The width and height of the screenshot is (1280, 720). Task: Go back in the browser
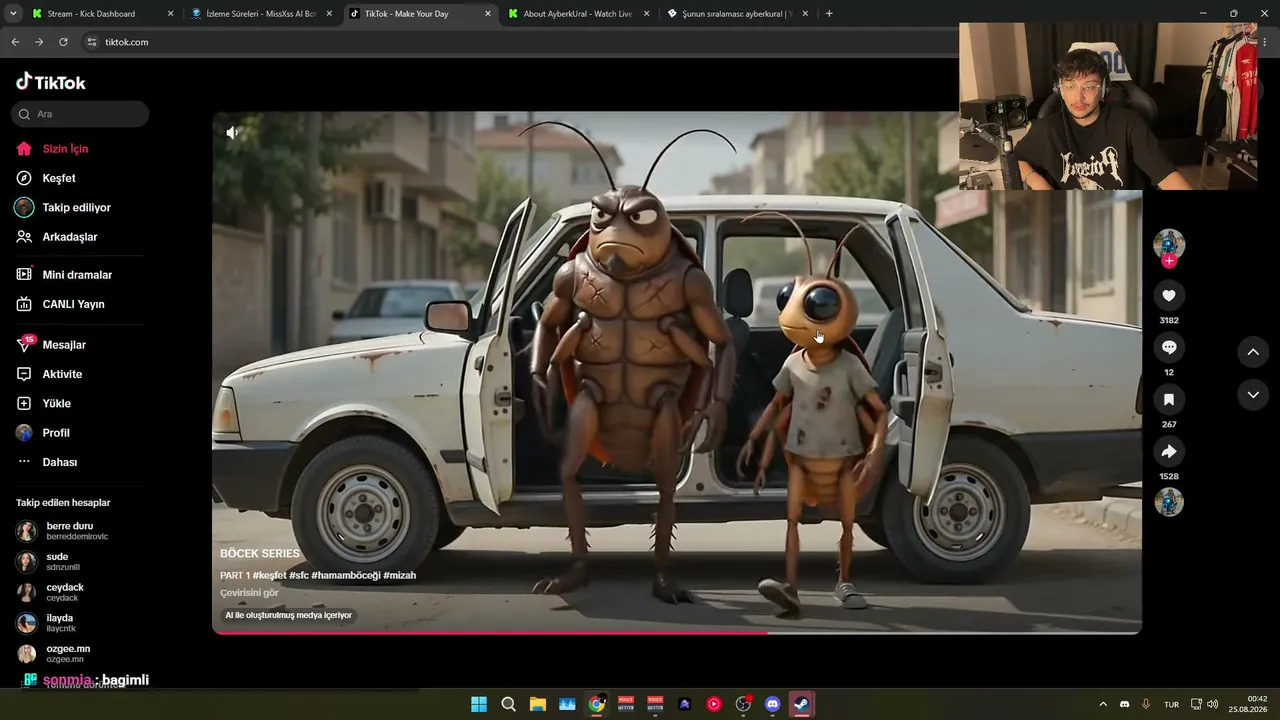[15, 42]
